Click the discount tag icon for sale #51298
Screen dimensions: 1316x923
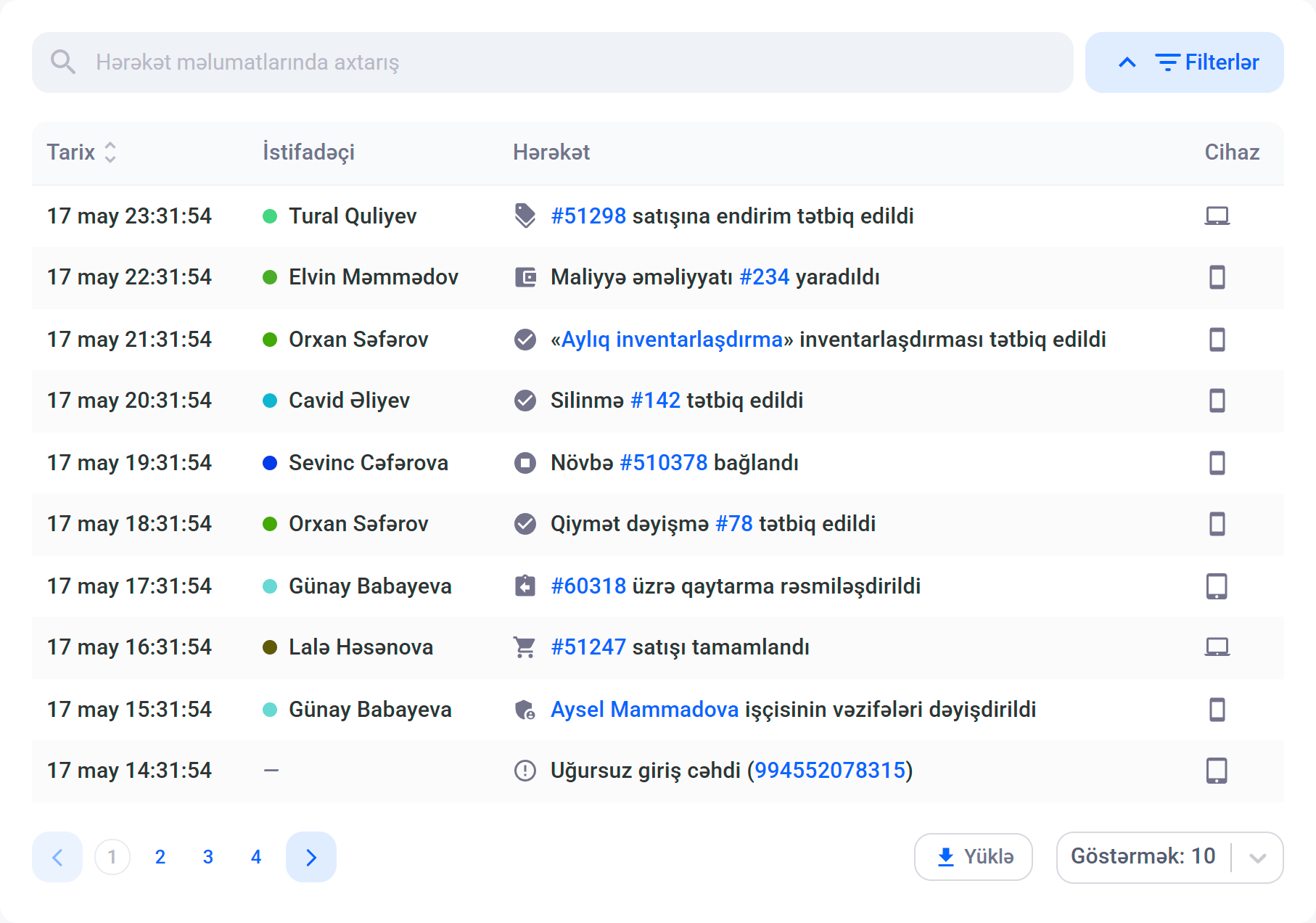(525, 216)
